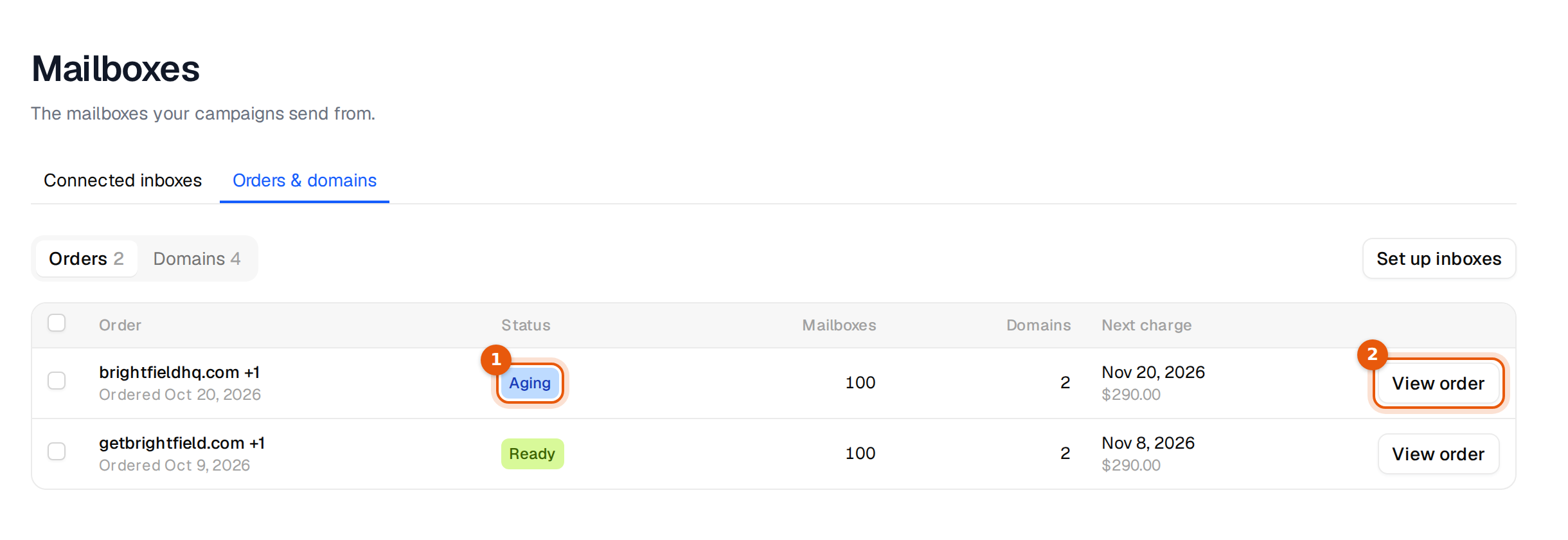Switch to the Connected inboxes tab
The image size is (1568, 540).
click(123, 181)
